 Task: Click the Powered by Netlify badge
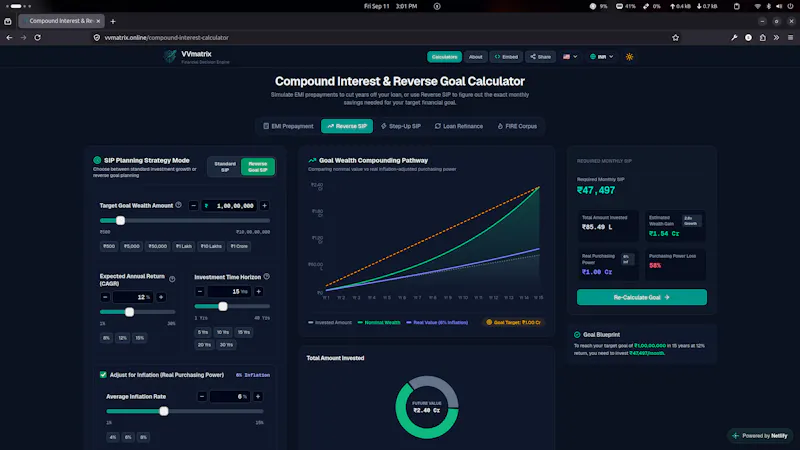click(760, 436)
